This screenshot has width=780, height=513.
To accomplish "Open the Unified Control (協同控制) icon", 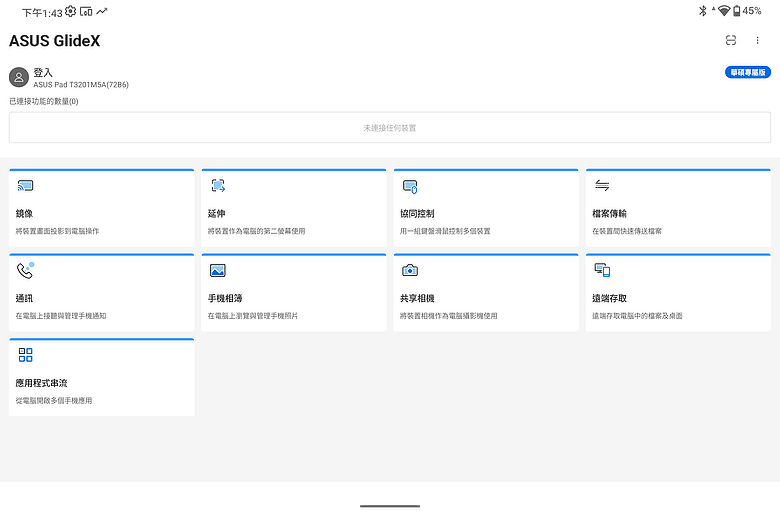I will point(410,187).
